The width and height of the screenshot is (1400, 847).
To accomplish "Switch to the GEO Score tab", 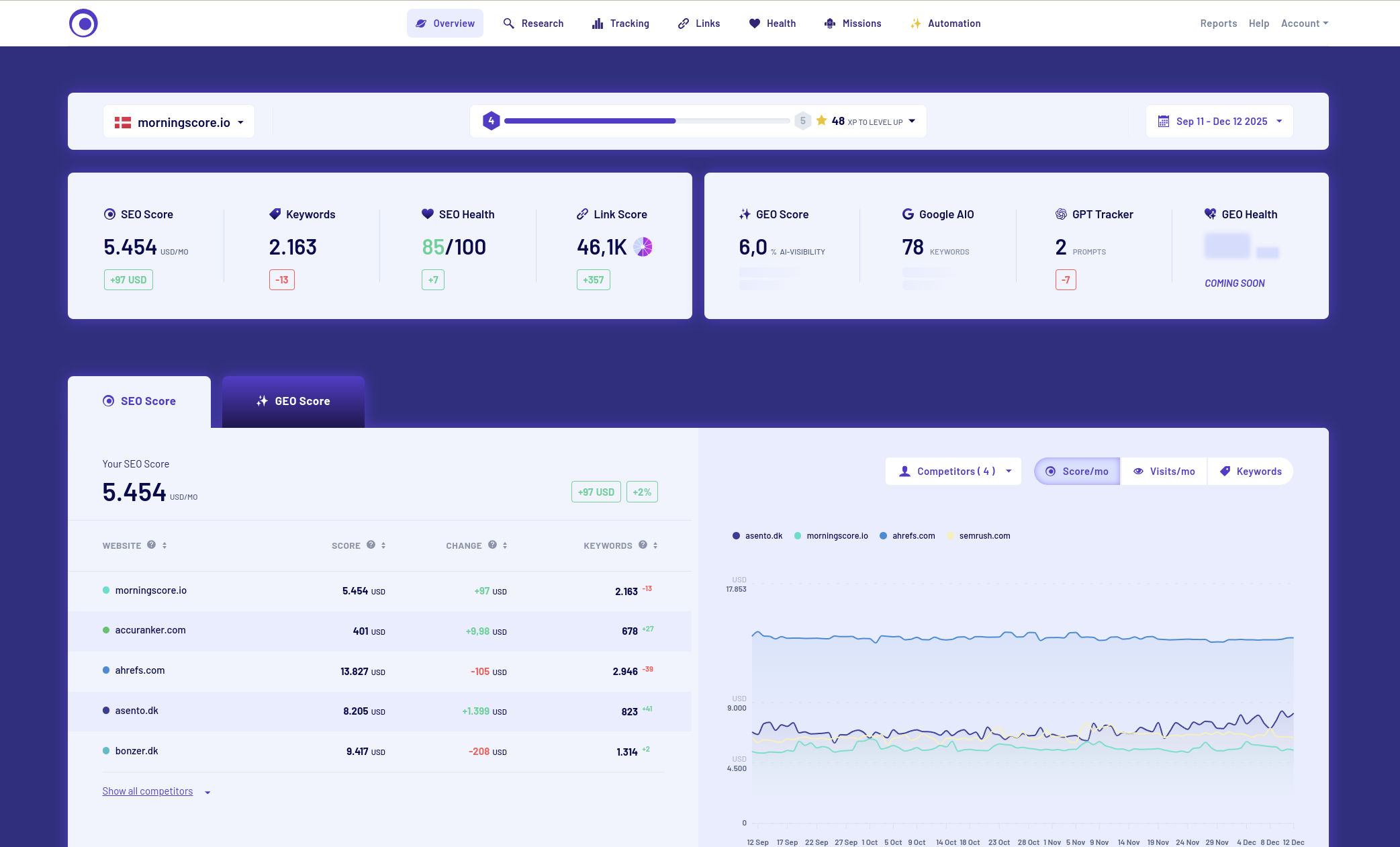I will 293,401.
